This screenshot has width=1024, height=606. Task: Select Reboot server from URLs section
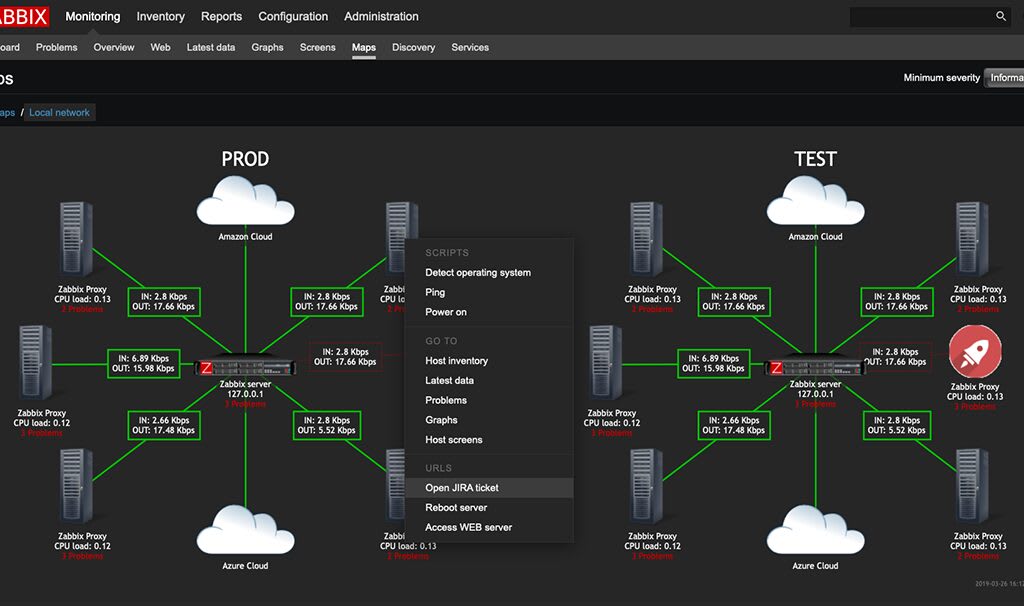455,507
